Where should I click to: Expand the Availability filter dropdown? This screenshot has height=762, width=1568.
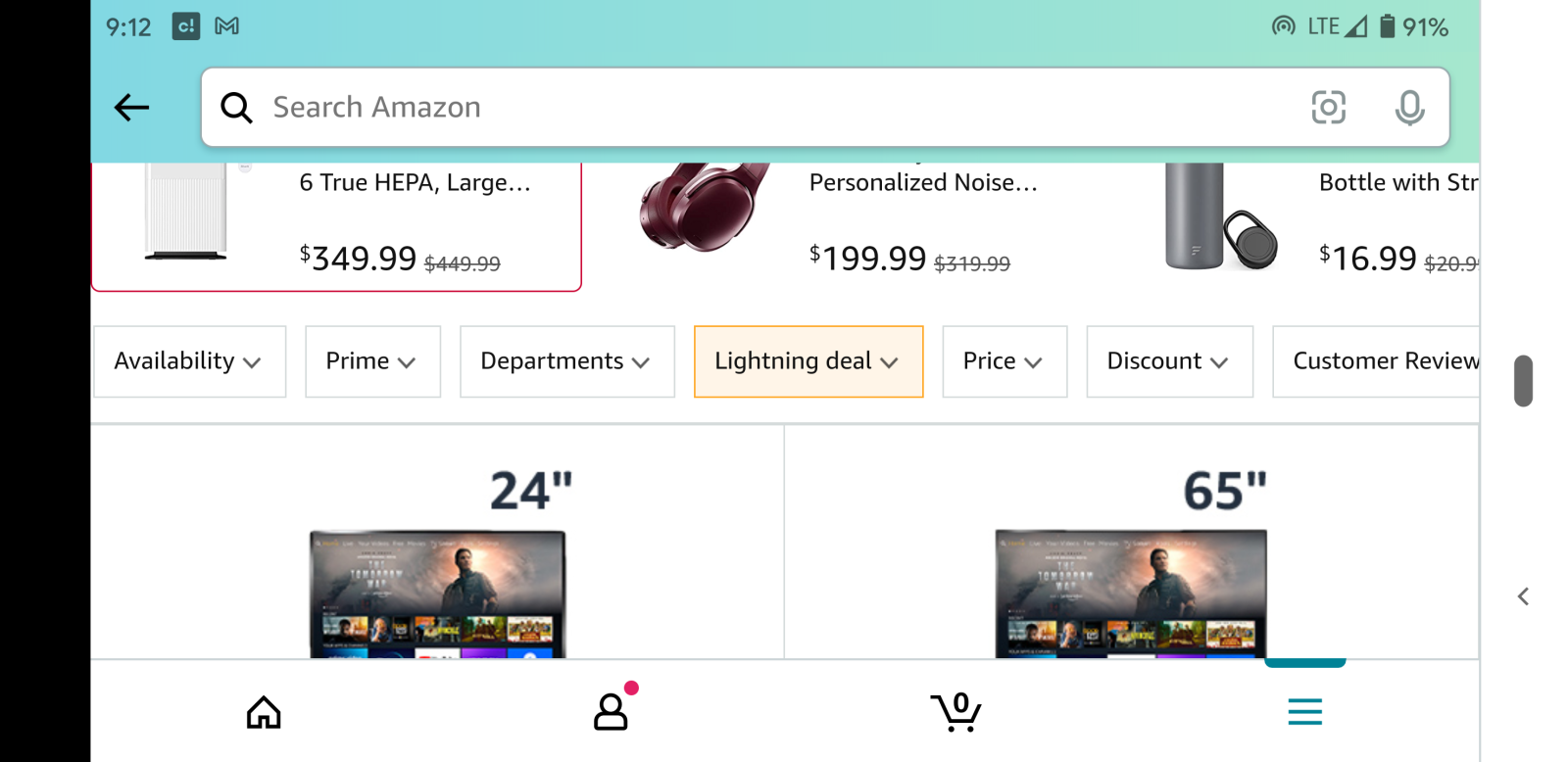click(x=189, y=361)
